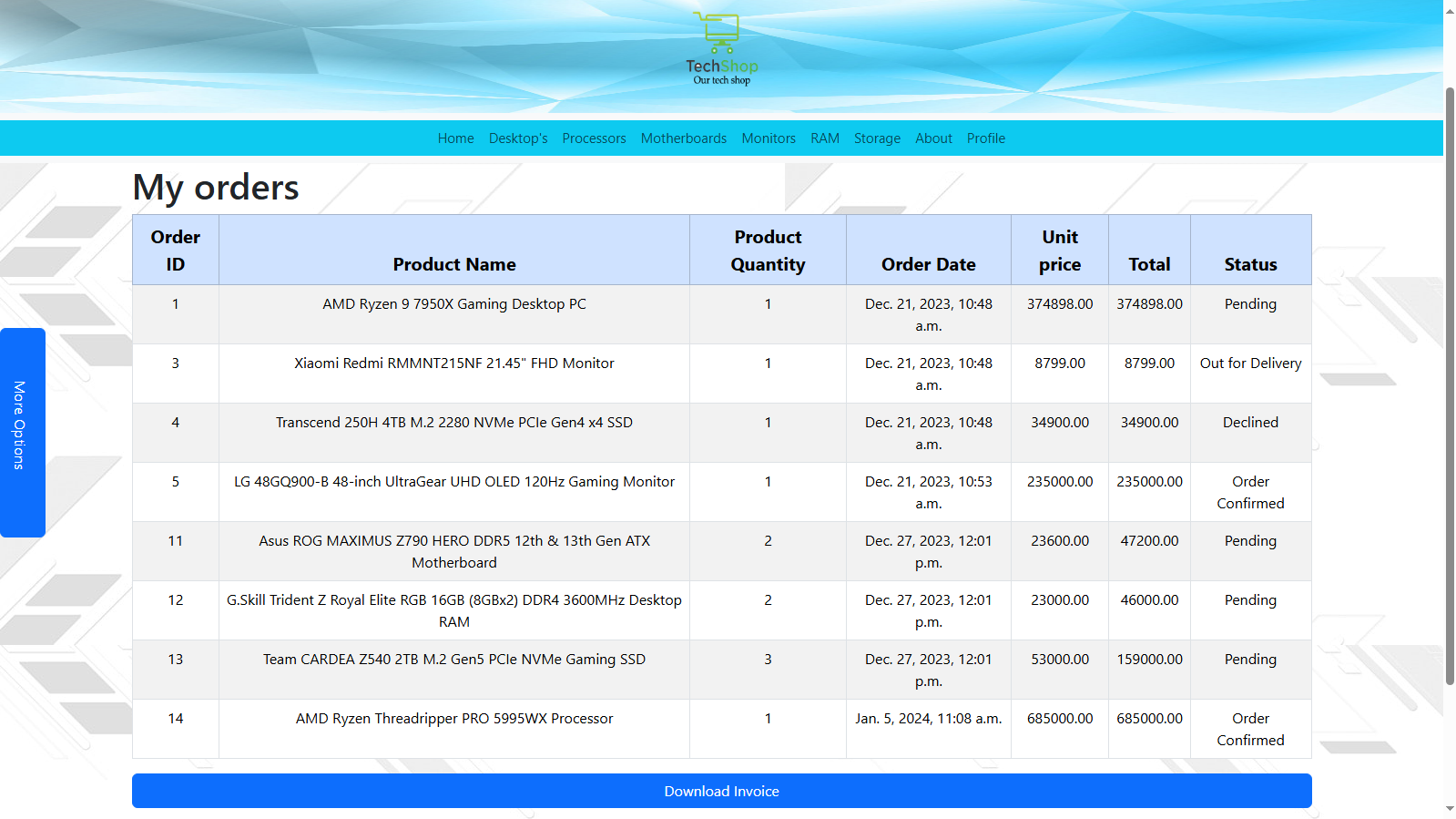The height and width of the screenshot is (819, 1456).
Task: Visit the About page
Action: point(933,138)
